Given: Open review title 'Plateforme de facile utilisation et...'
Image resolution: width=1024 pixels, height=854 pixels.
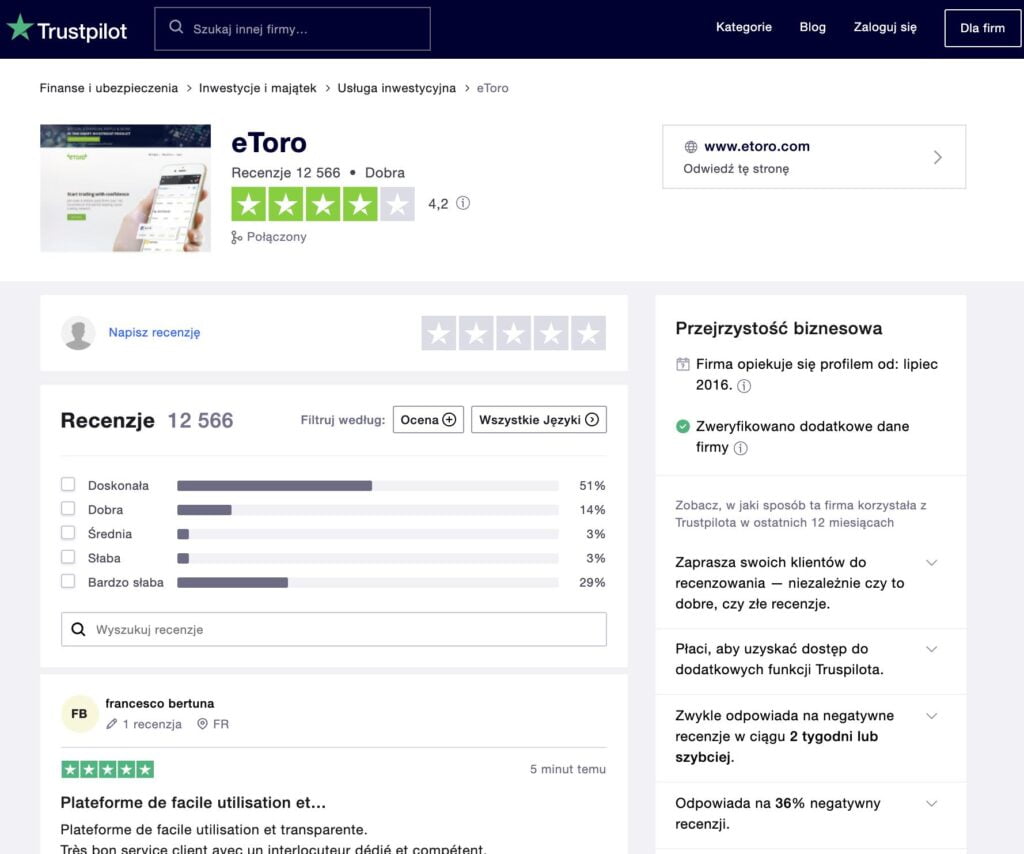Looking at the screenshot, I should tap(193, 802).
